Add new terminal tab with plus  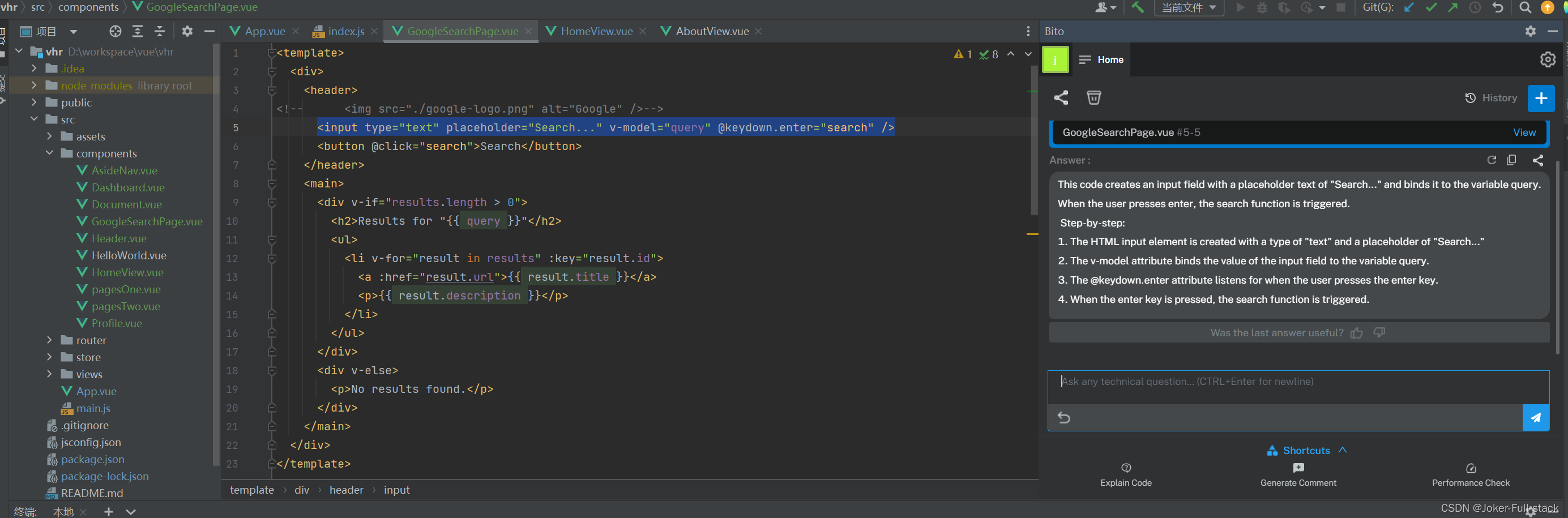[108, 512]
